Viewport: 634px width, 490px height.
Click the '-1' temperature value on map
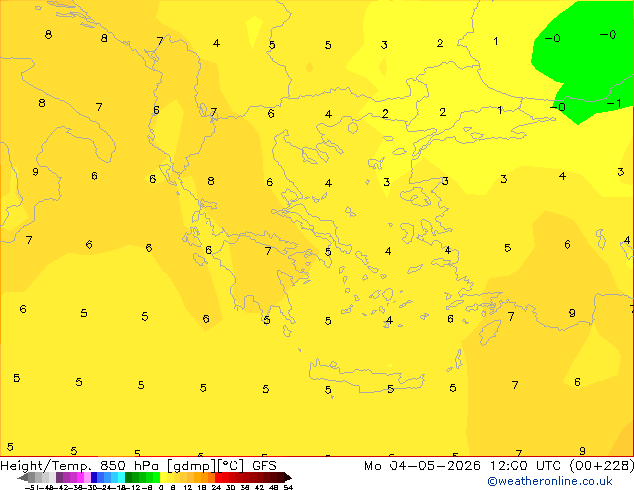pyautogui.click(x=614, y=103)
